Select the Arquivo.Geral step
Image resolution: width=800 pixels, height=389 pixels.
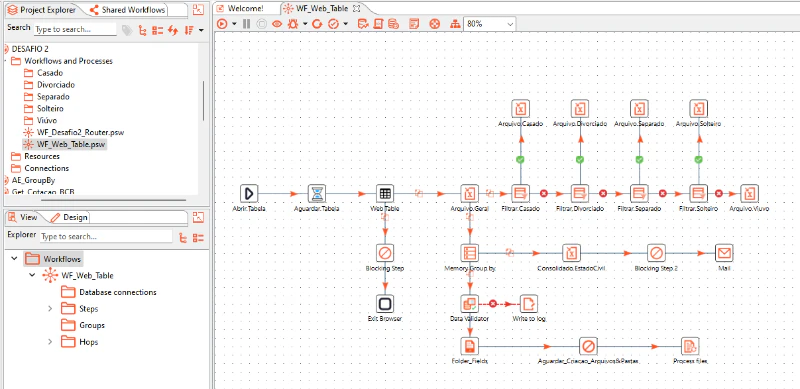[x=469, y=193]
